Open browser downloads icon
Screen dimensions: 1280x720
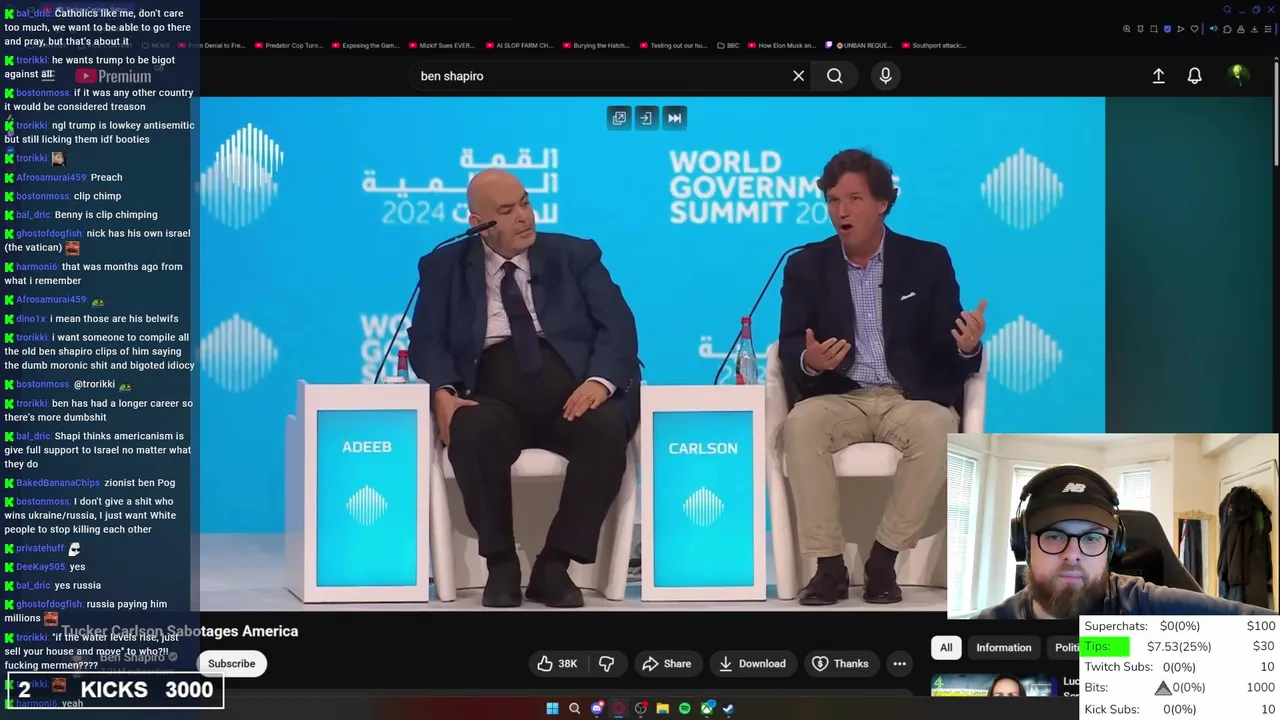pos(1254,29)
